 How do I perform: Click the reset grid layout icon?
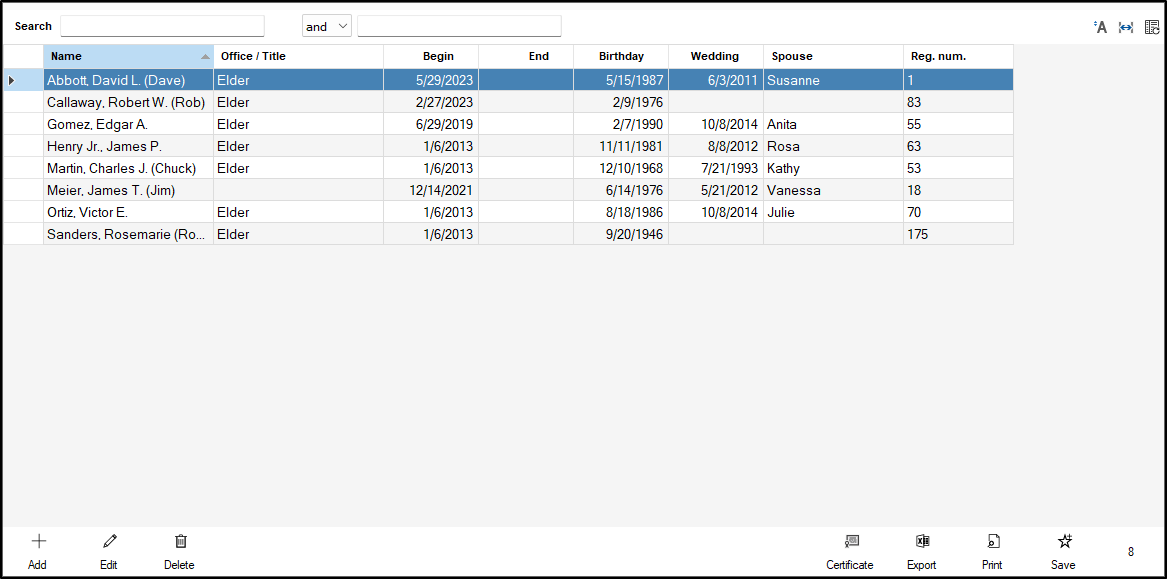point(1152,27)
